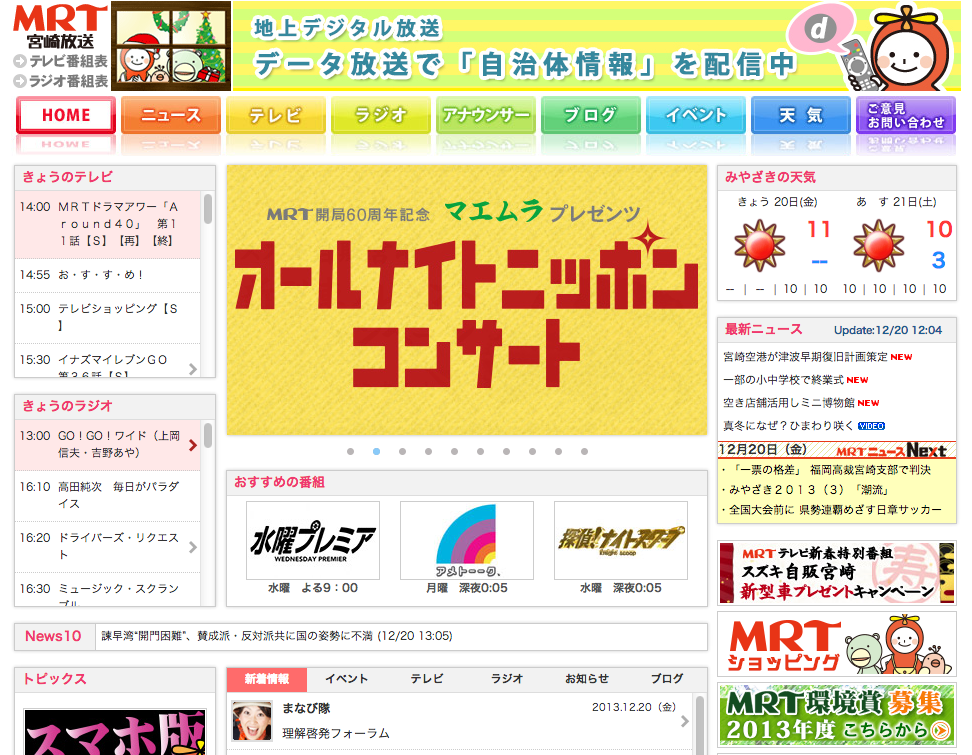Select the seventh carousel dot
This screenshot has height=755, width=972.
(507, 452)
